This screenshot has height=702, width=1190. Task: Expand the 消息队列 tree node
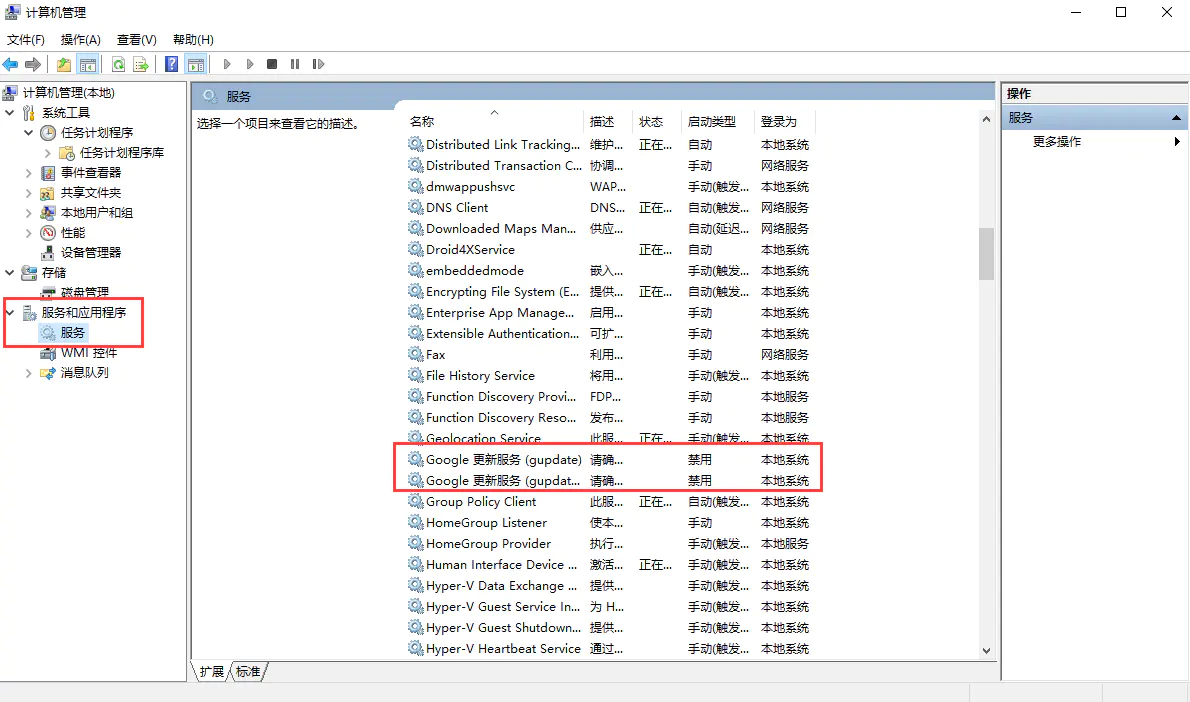pos(29,373)
